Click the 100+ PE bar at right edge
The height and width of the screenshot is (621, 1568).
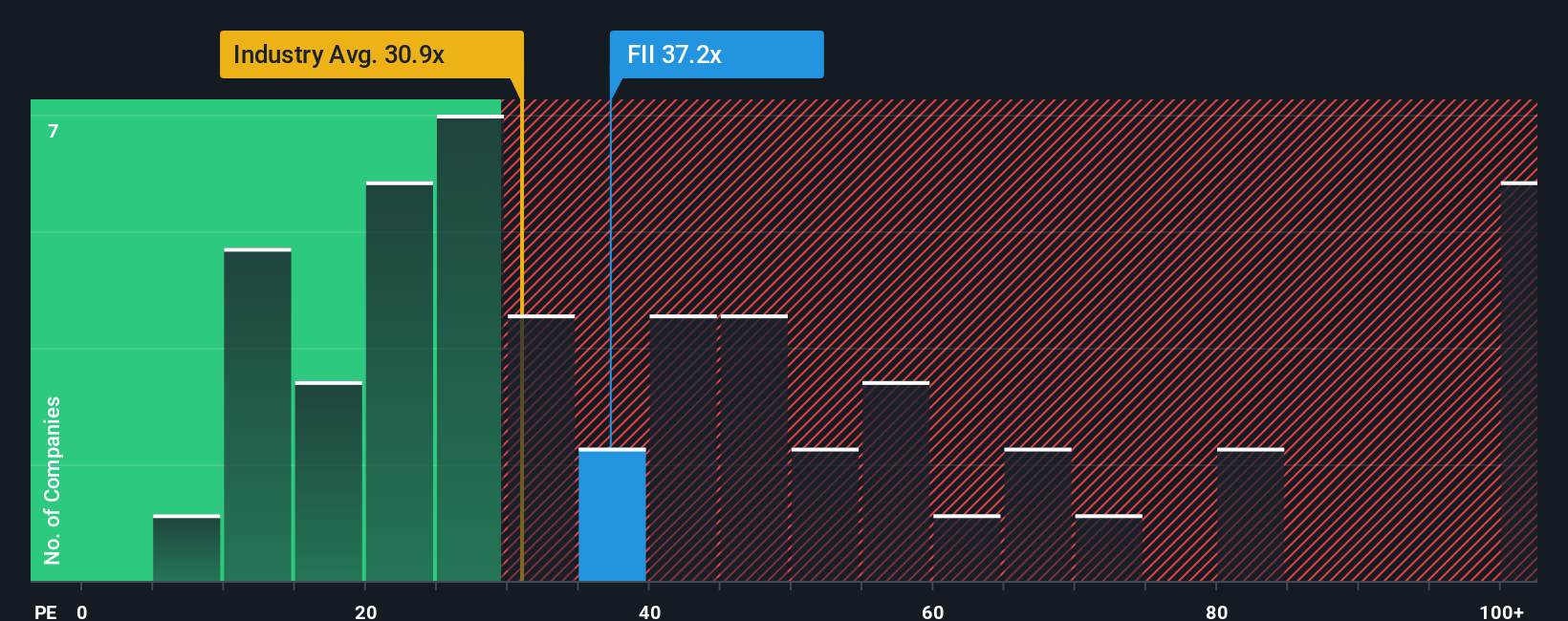tap(1519, 381)
